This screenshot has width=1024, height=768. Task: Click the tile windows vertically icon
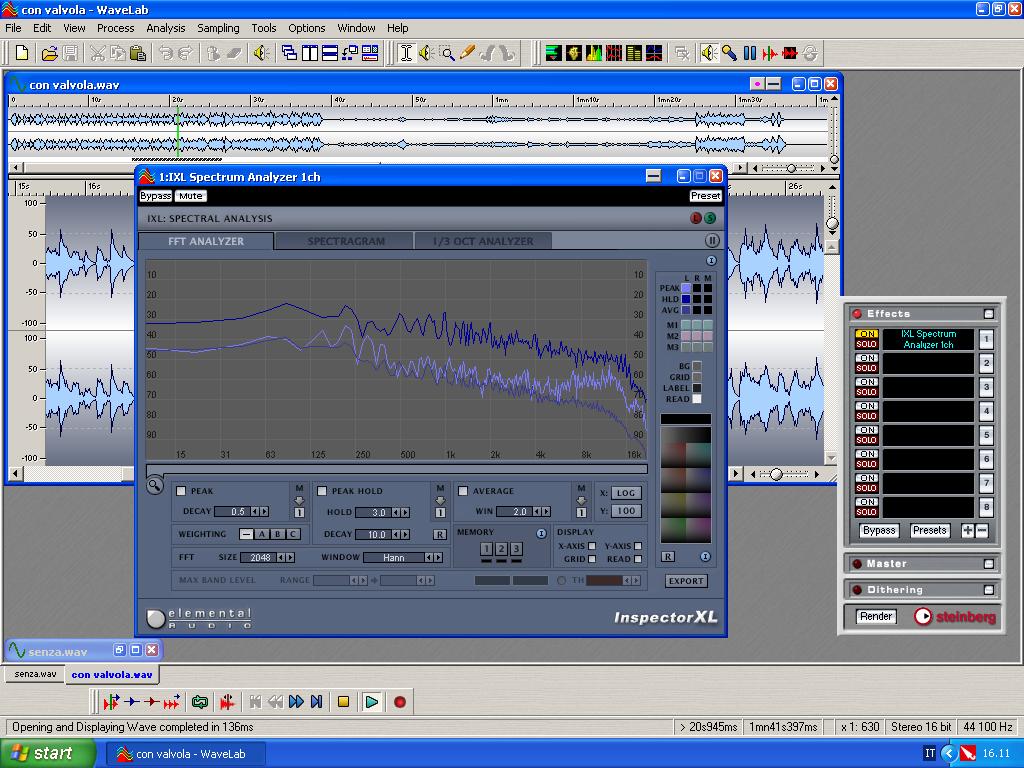(310, 53)
